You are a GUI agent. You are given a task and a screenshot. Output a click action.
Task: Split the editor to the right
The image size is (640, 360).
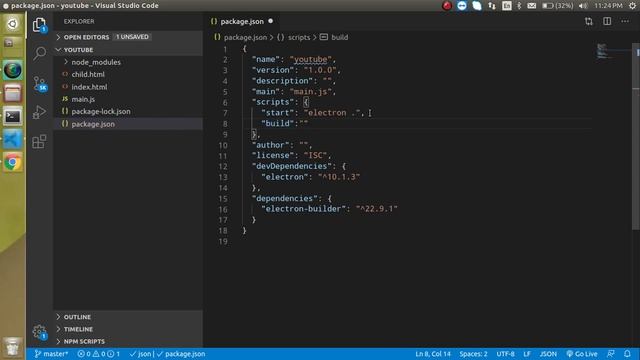pyautogui.click(x=607, y=21)
